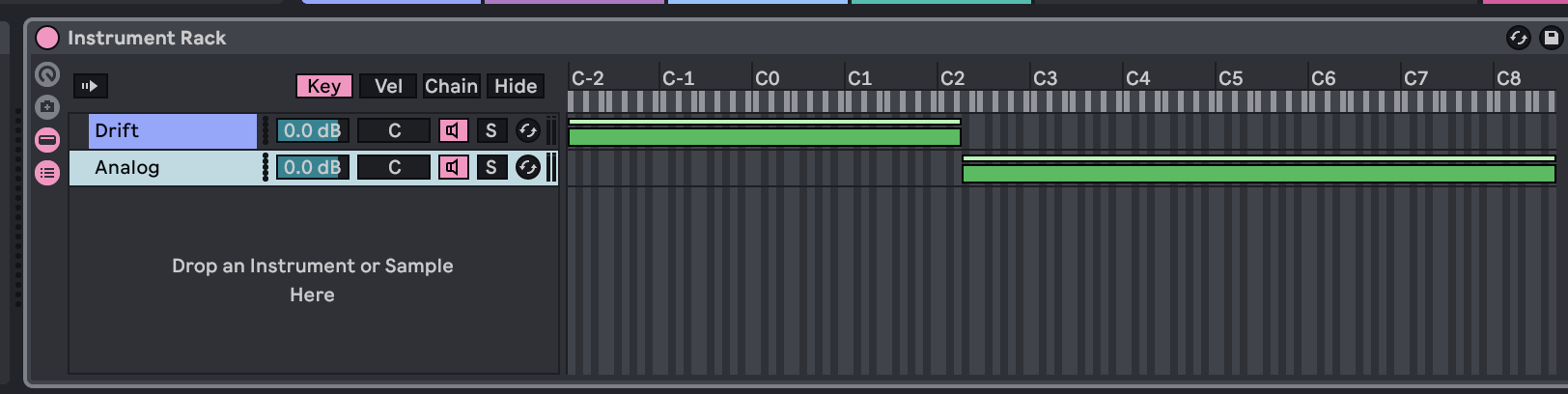Click the auto-select chain button
The height and width of the screenshot is (394, 1568).
click(91, 86)
